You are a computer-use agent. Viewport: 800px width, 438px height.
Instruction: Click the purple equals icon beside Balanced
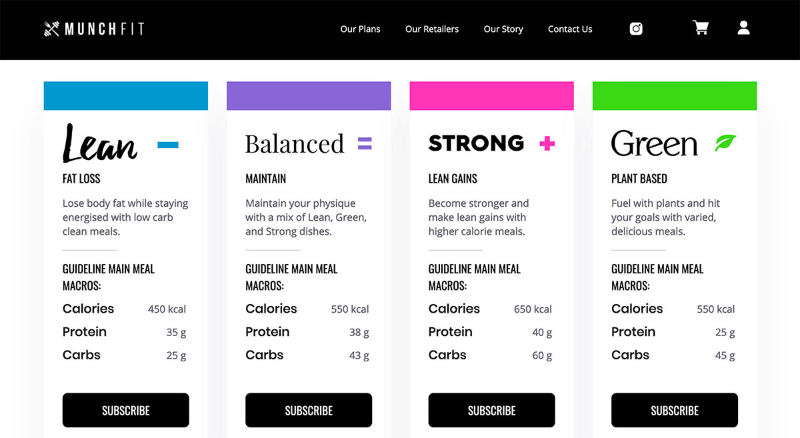click(x=365, y=143)
